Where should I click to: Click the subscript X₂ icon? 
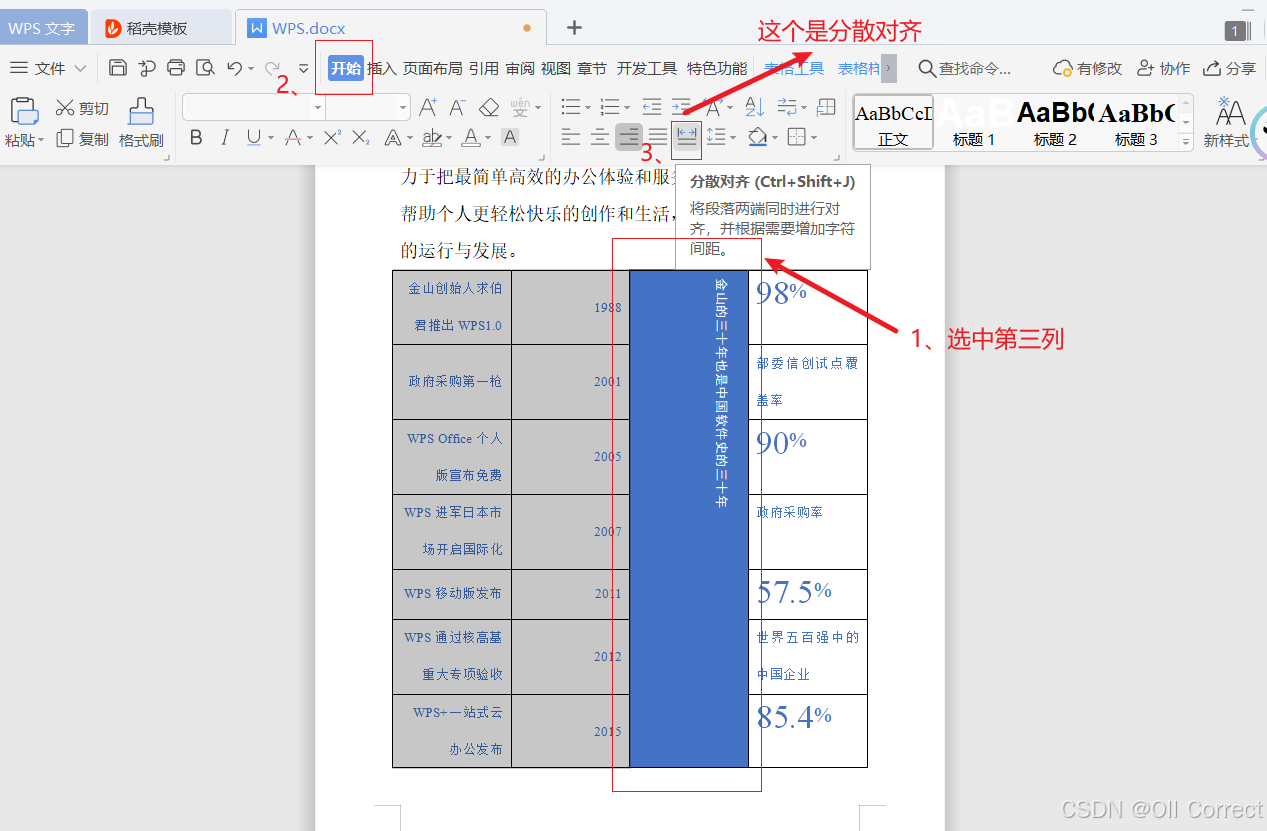[361, 137]
